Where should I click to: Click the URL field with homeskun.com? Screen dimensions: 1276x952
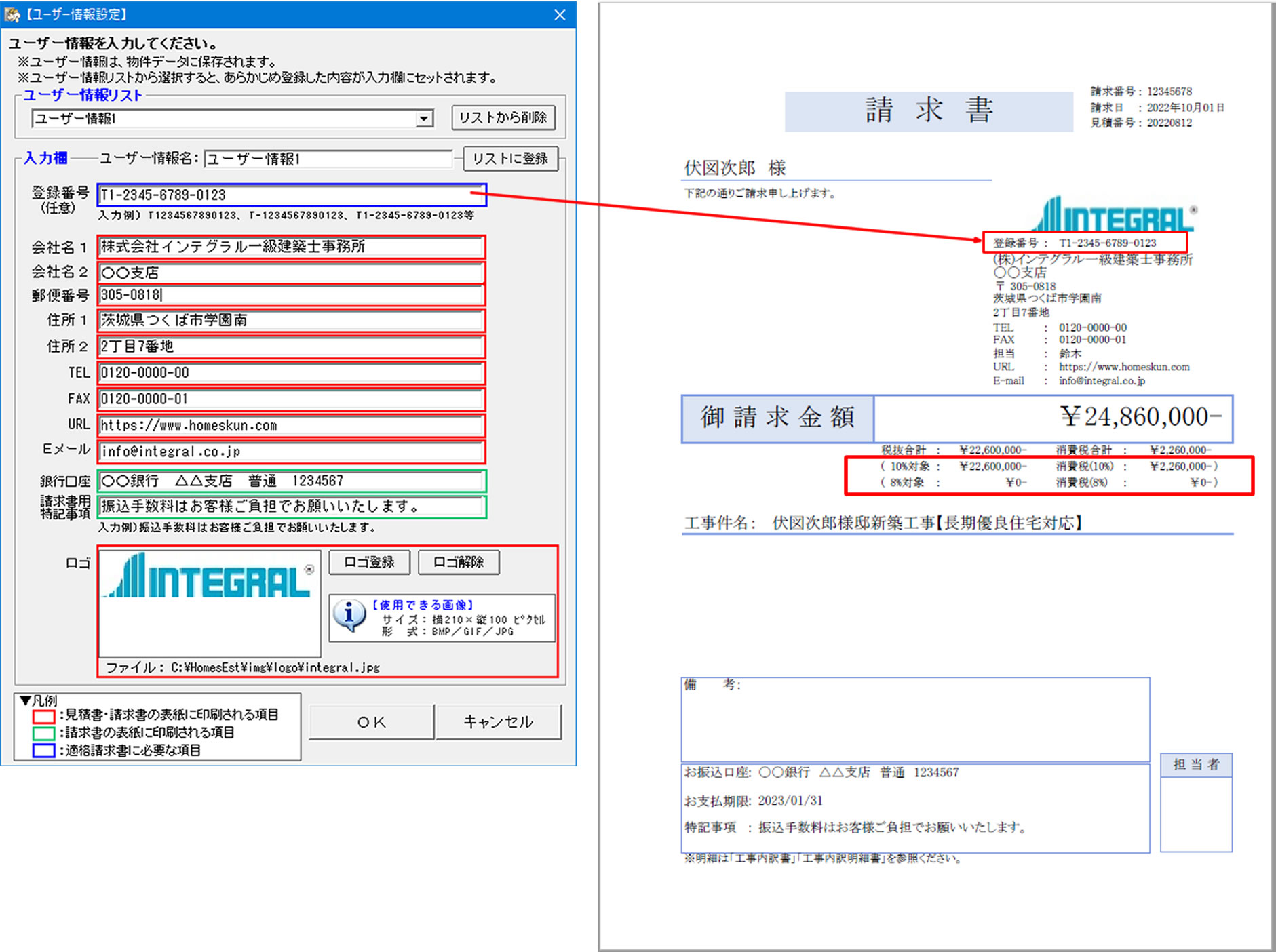click(292, 425)
